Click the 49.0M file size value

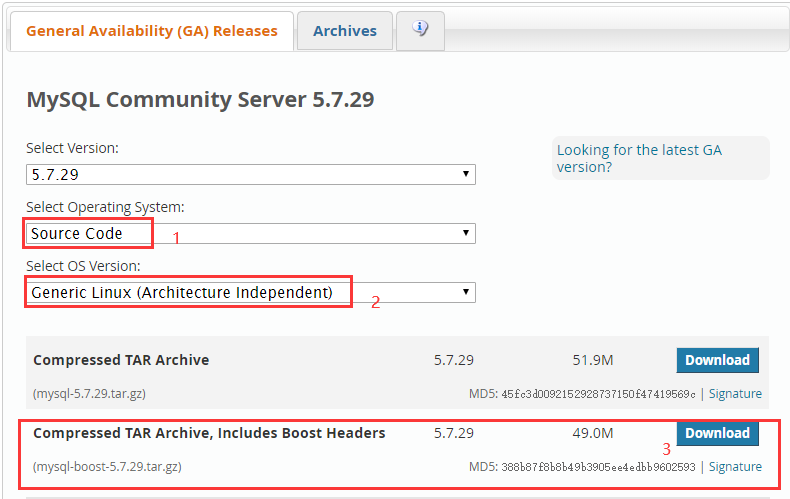[592, 433]
